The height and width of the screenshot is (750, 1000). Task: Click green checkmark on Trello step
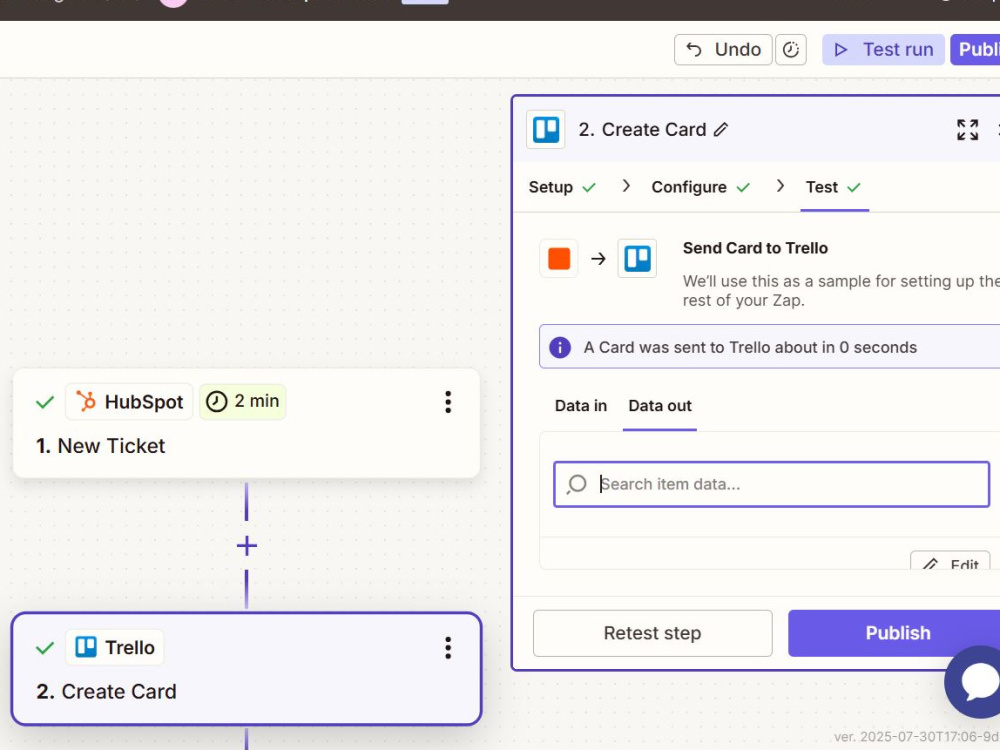point(45,648)
